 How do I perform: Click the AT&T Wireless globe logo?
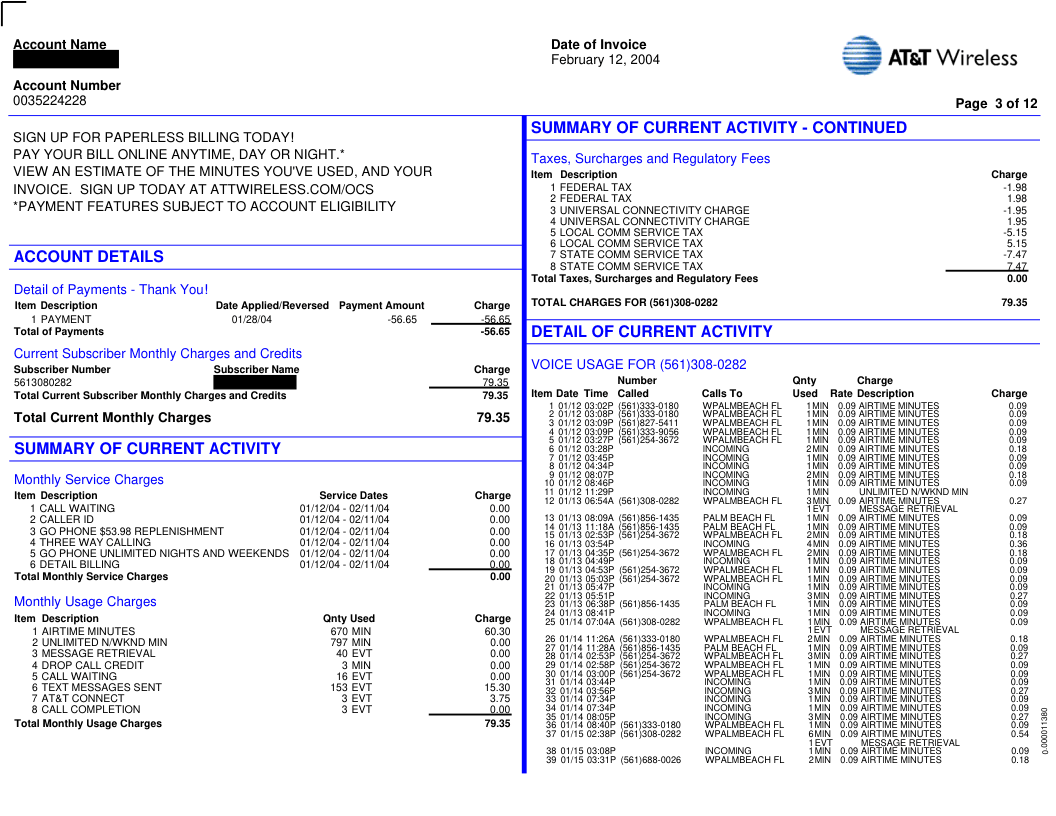click(861, 56)
